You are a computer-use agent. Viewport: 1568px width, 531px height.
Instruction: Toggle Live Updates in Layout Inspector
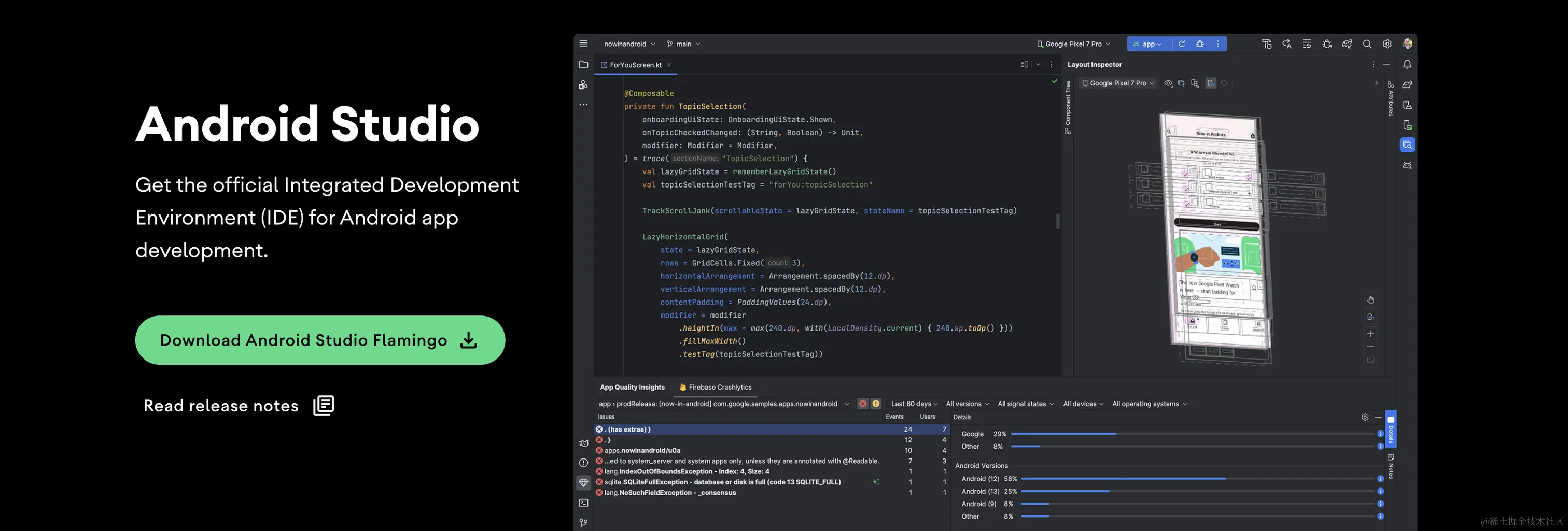pyautogui.click(x=1211, y=83)
